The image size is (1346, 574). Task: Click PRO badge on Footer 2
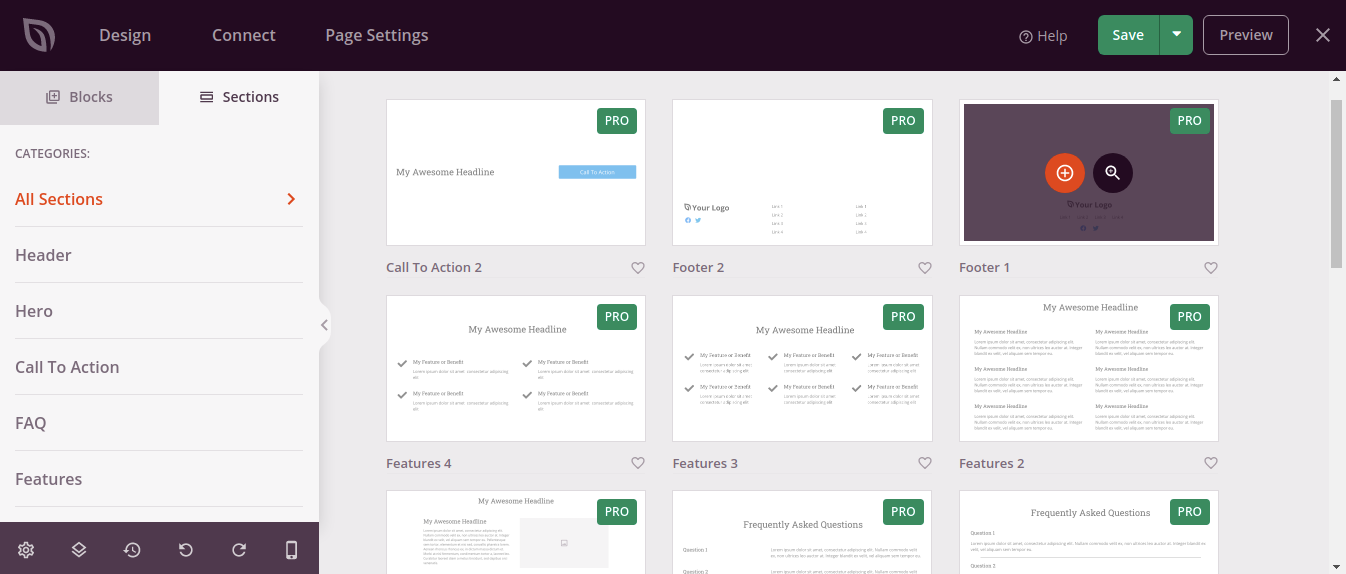click(x=903, y=121)
